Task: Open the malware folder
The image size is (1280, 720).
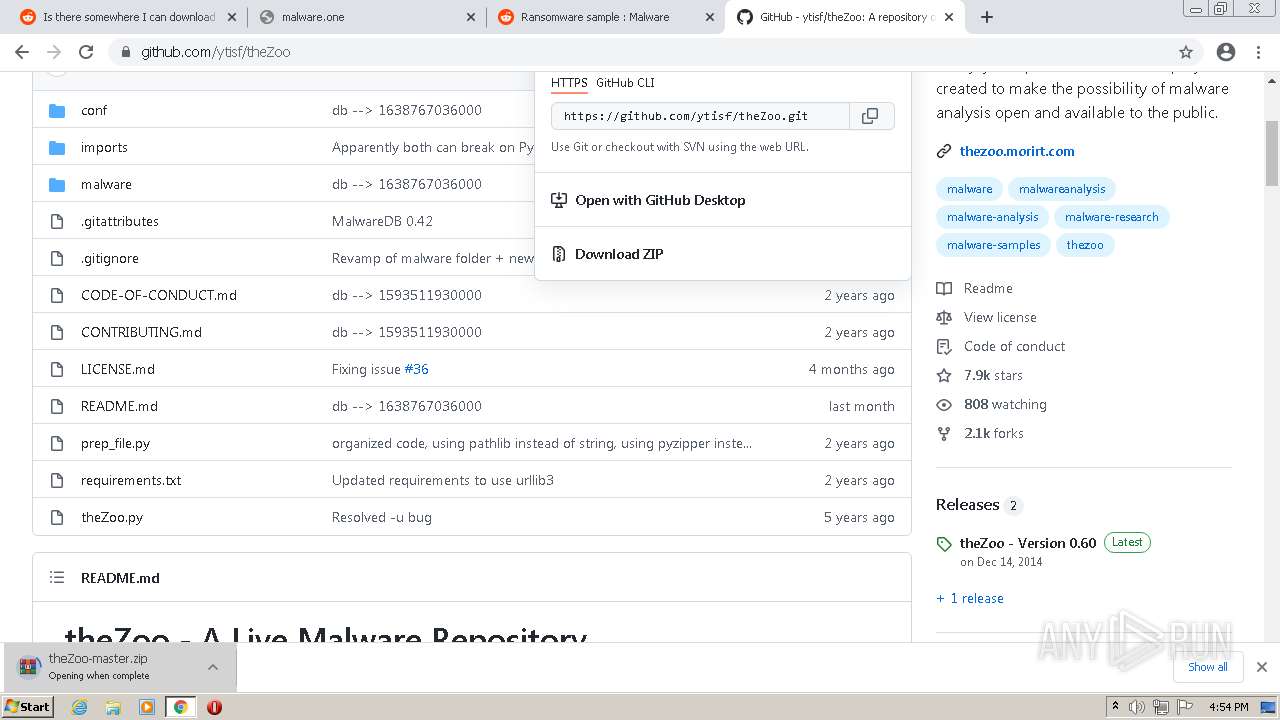Action: coord(106,184)
